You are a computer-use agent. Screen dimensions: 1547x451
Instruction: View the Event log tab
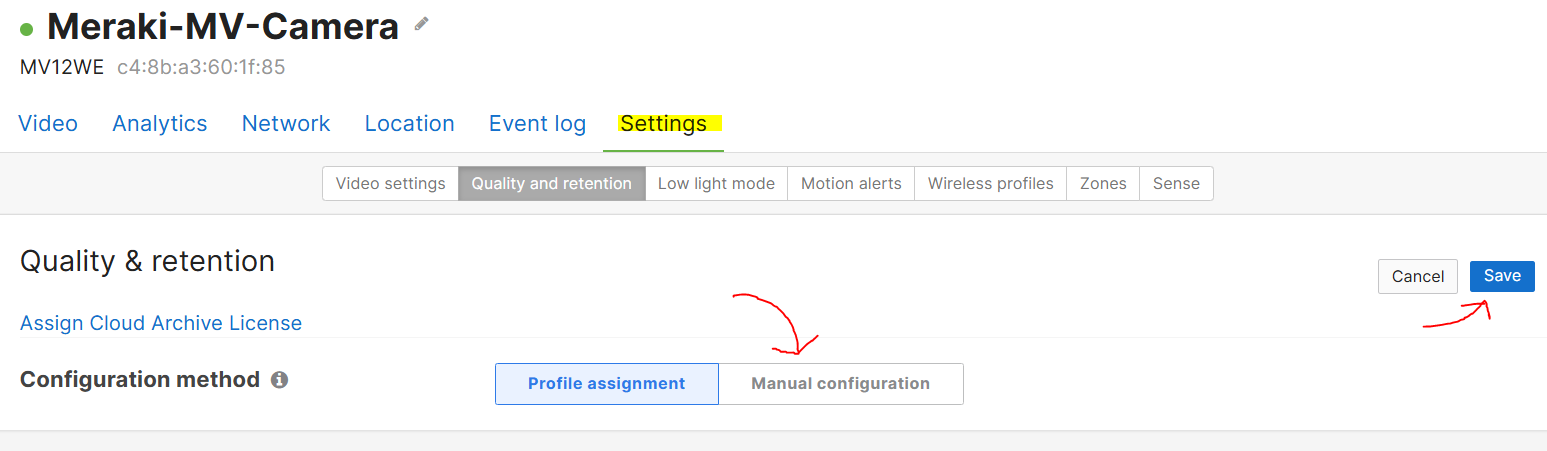tap(537, 124)
